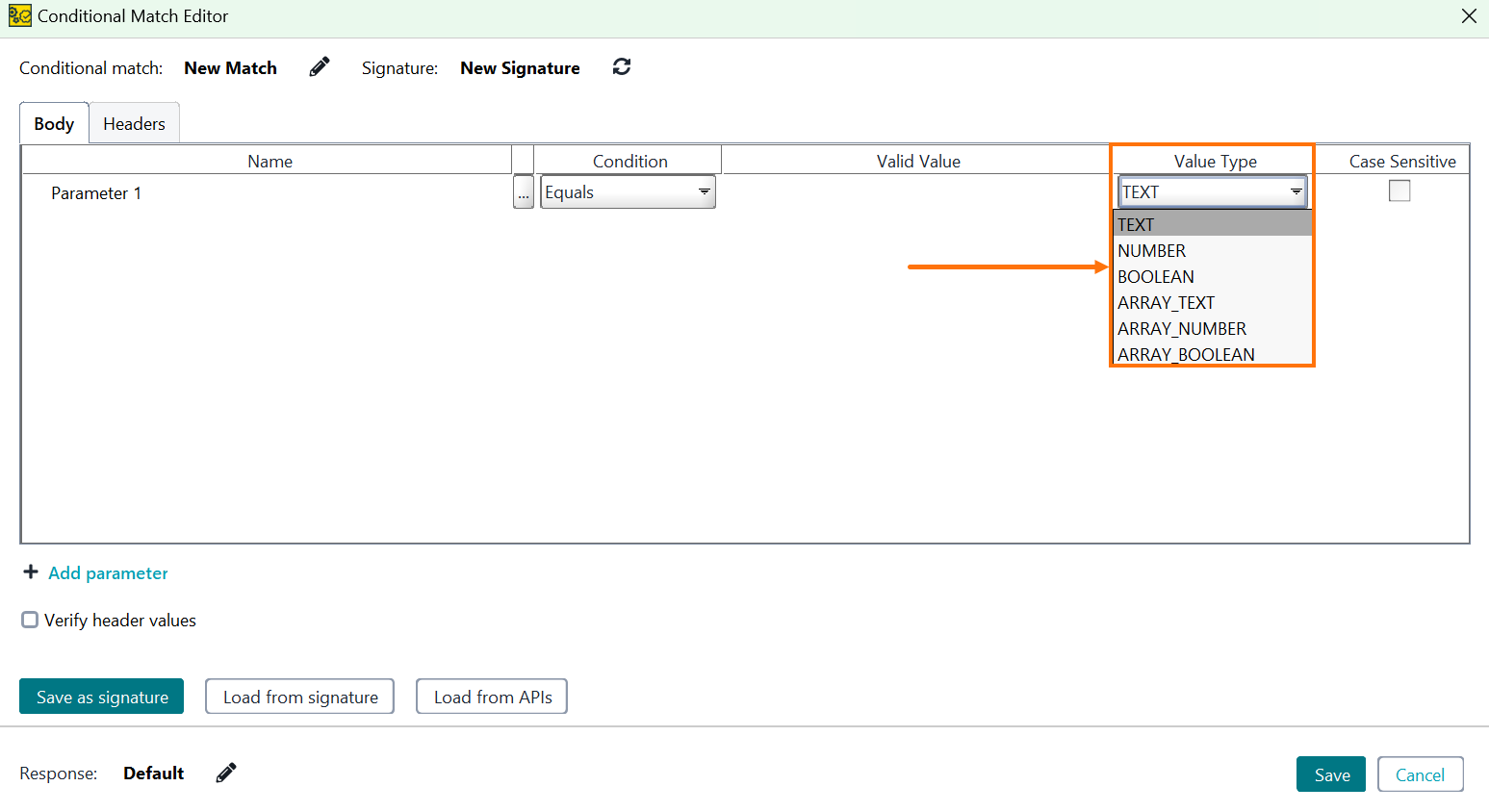Click the plus icon before Add parameter

point(30,571)
